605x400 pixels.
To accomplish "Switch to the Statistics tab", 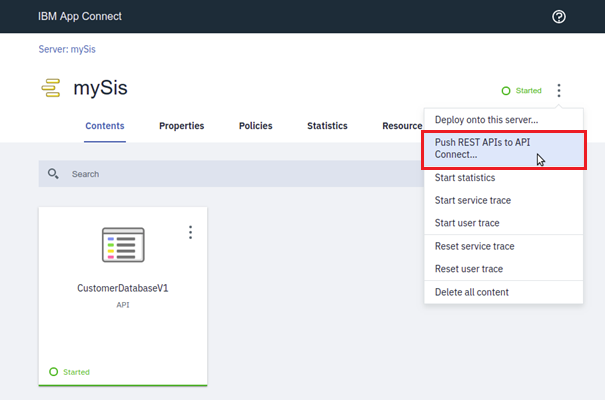I will click(327, 126).
